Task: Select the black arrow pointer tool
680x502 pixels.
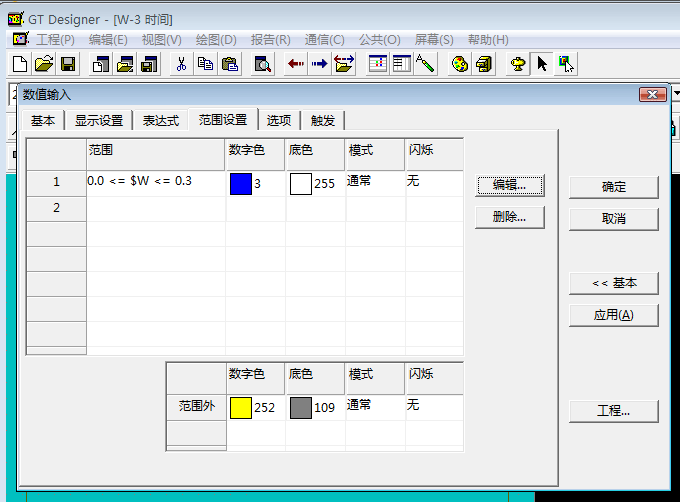Action: [x=543, y=64]
